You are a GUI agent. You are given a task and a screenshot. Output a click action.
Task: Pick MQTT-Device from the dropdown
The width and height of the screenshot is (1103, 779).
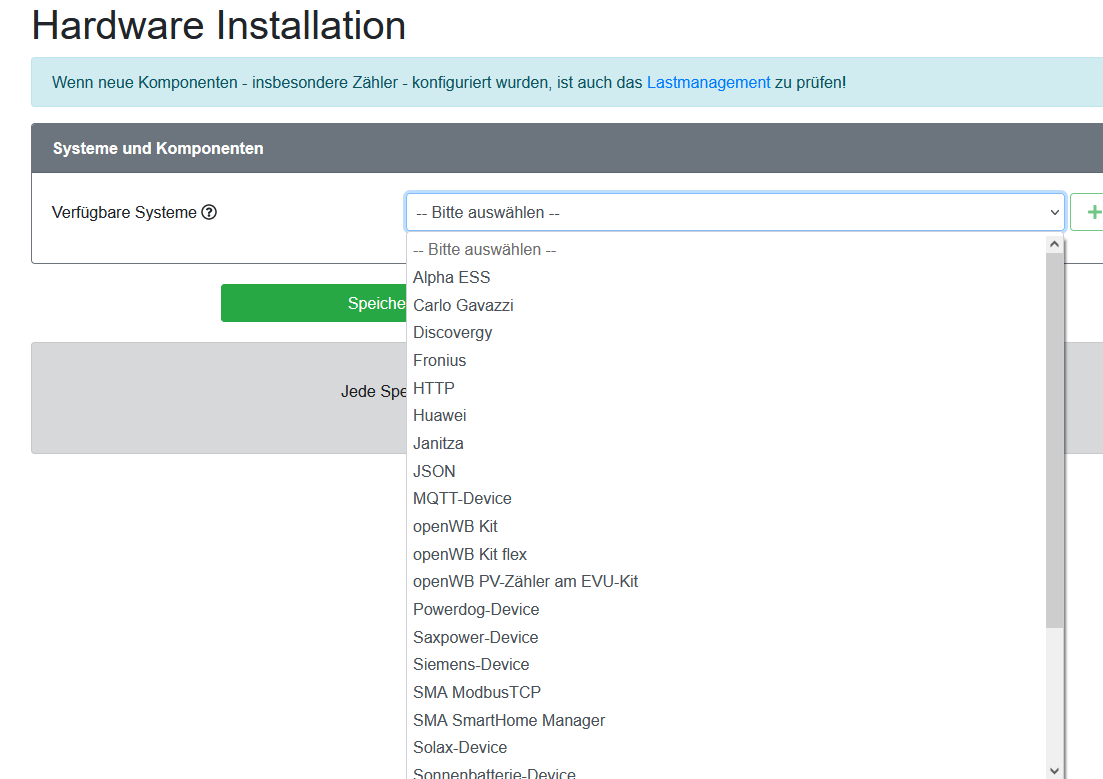click(x=462, y=498)
